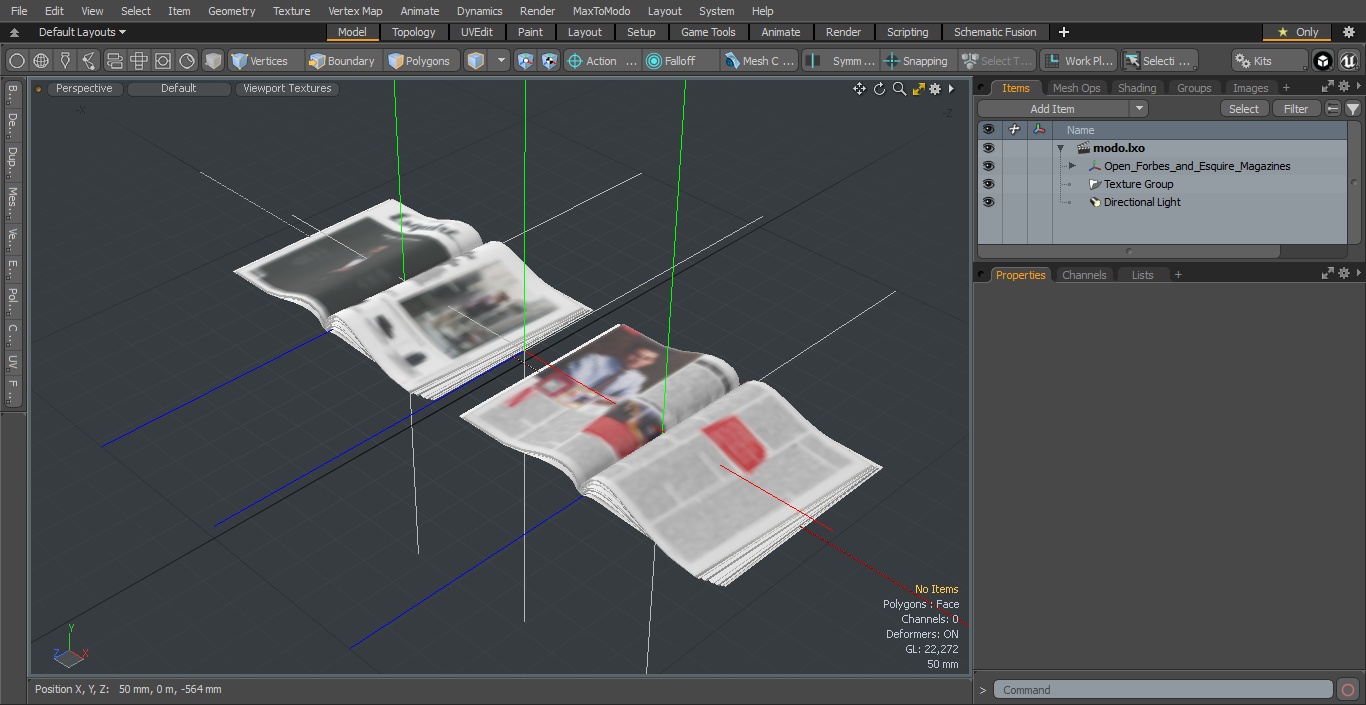Switch to the Mesh Ops tab
The width and height of the screenshot is (1366, 705).
tap(1076, 88)
